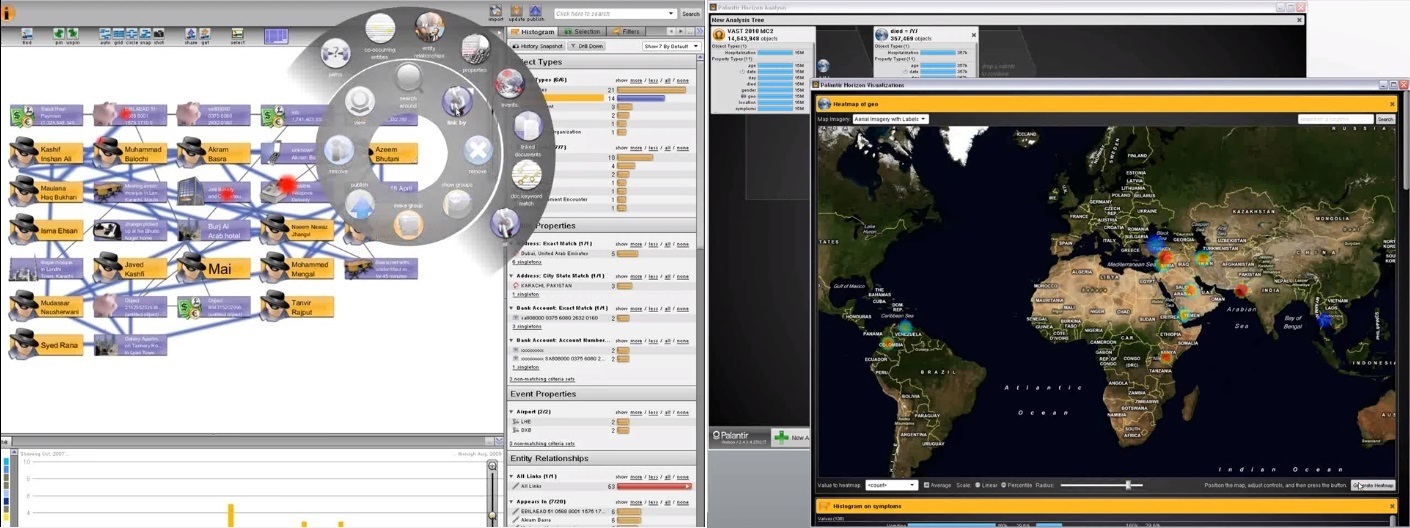
Task: Choose publish in the radial menu
Action: [360, 205]
